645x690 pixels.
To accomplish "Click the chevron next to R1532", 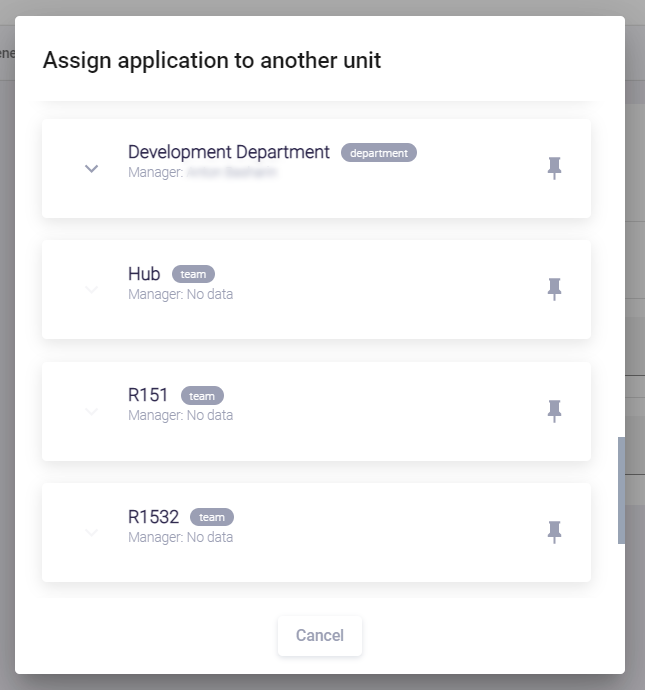I will [x=92, y=533].
